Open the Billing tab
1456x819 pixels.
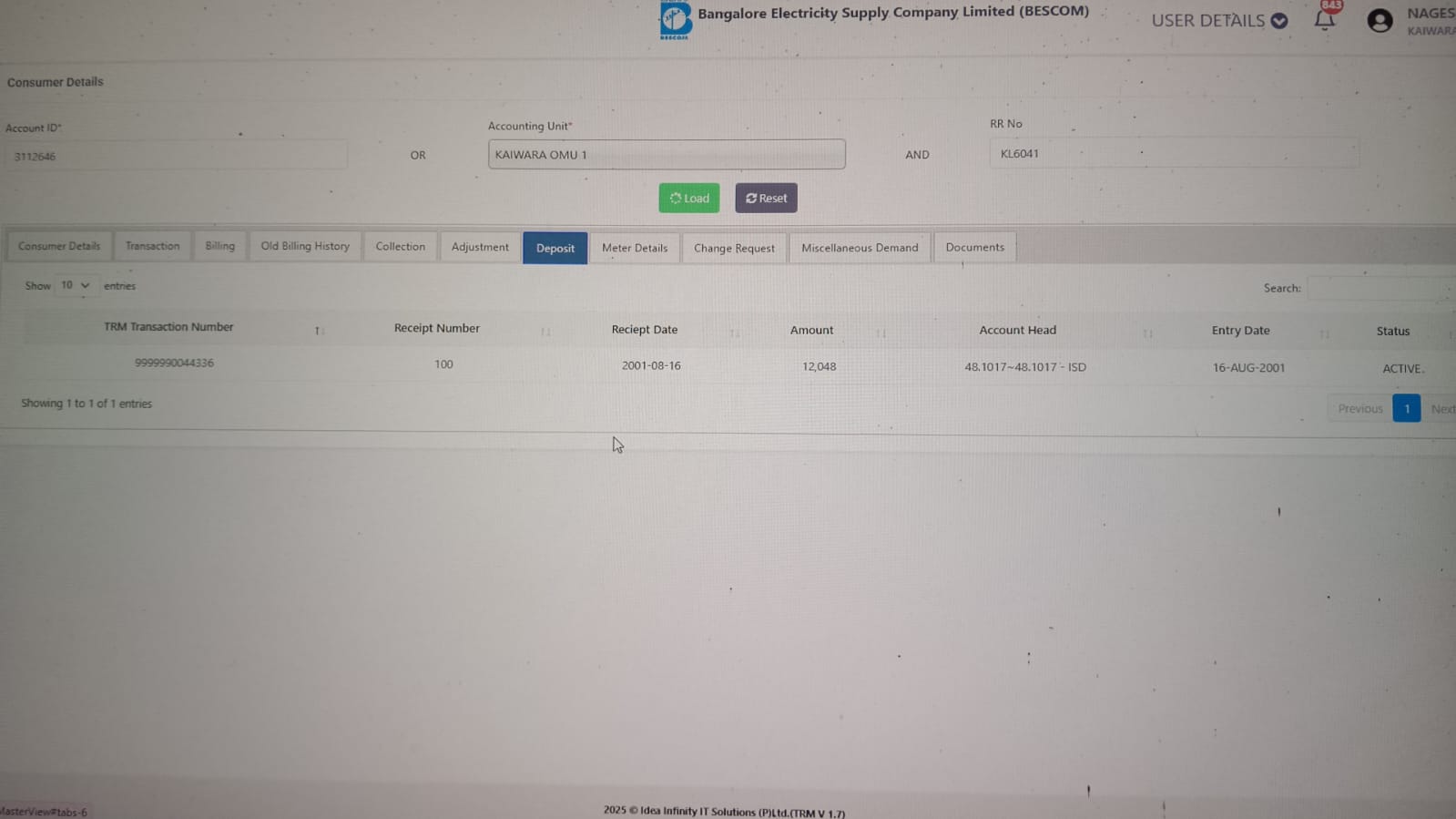coord(219,246)
